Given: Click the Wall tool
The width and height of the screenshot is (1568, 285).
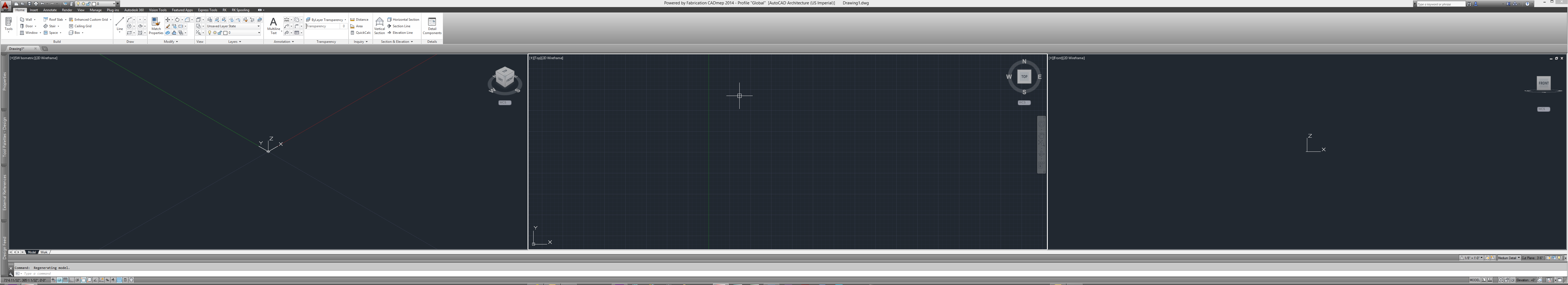Looking at the screenshot, I should (28, 20).
